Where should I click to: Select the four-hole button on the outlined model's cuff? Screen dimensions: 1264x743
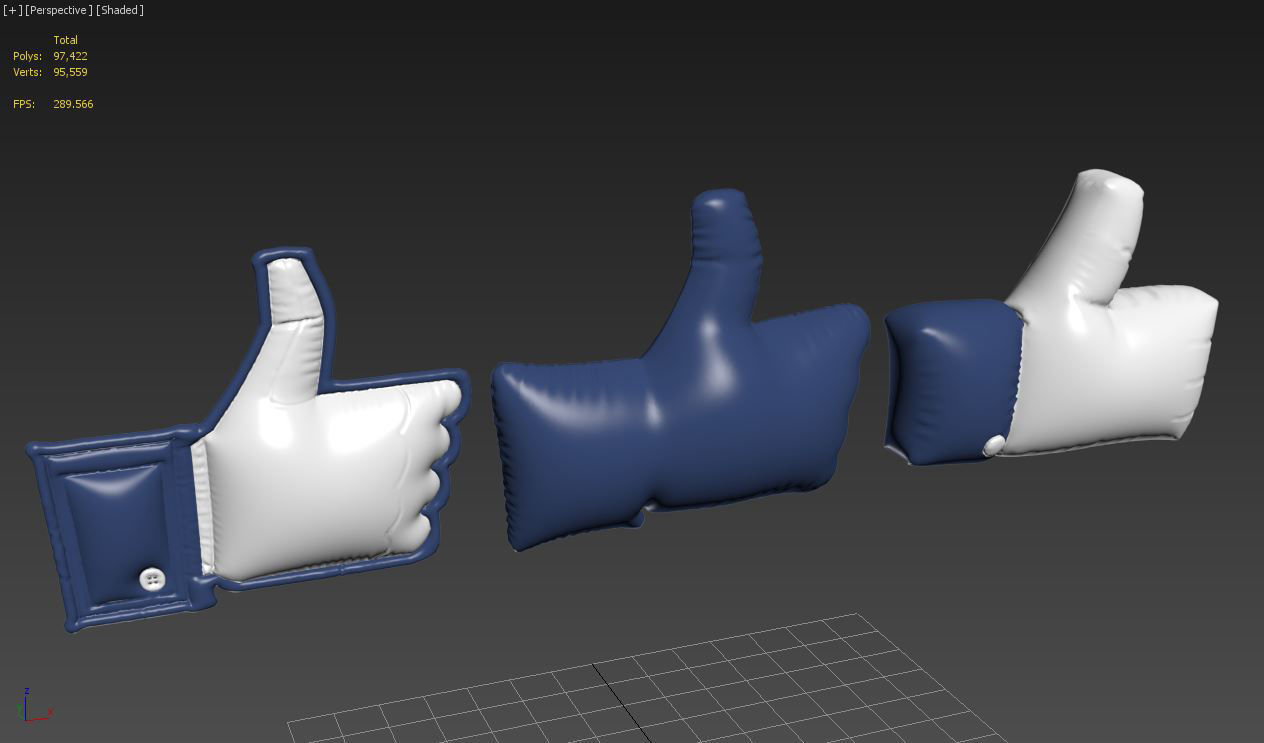(152, 578)
